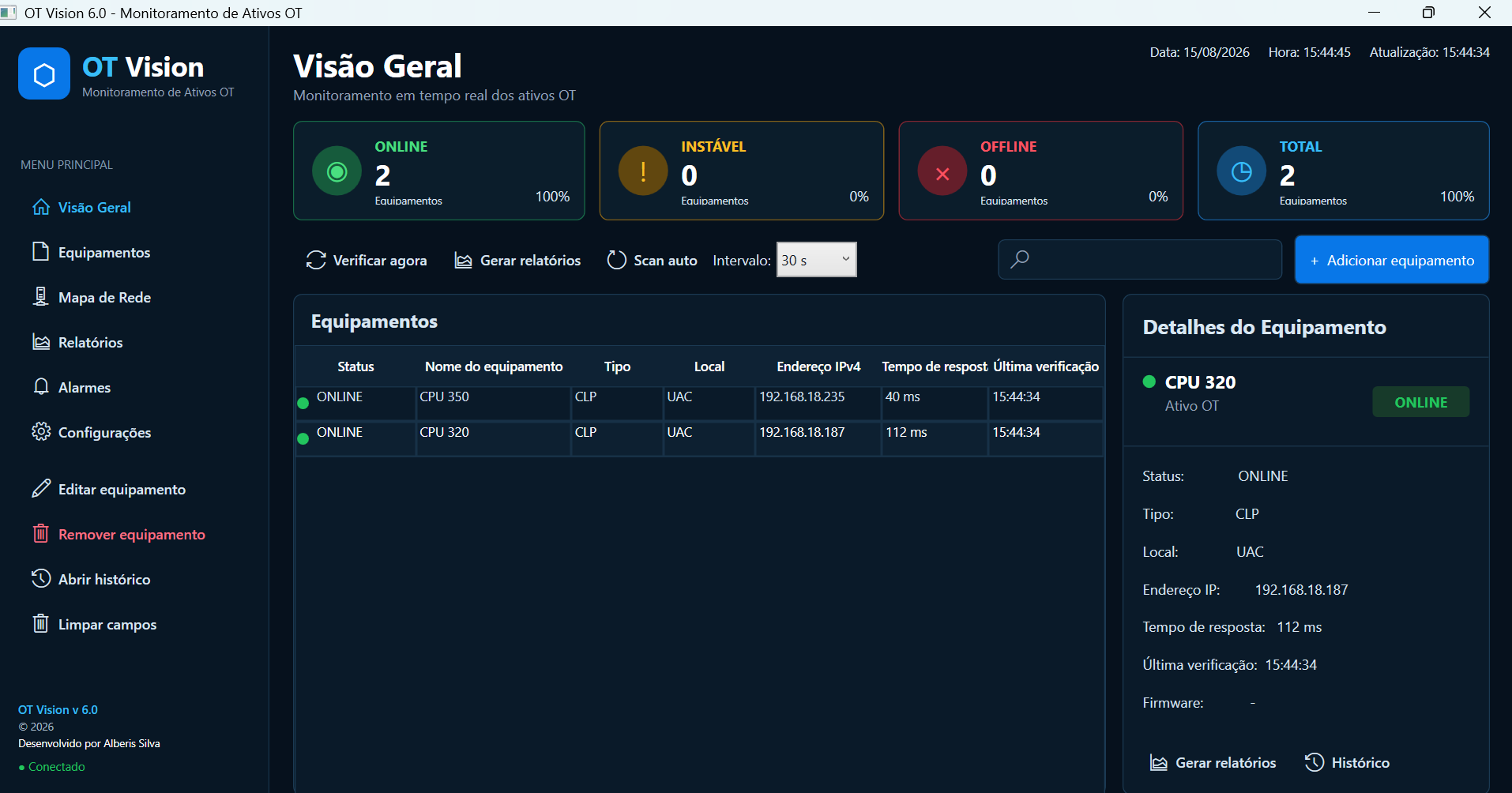Screen dimensions: 1512x793
Task: Click 112 ms response cell in table
Action: [935, 438]
